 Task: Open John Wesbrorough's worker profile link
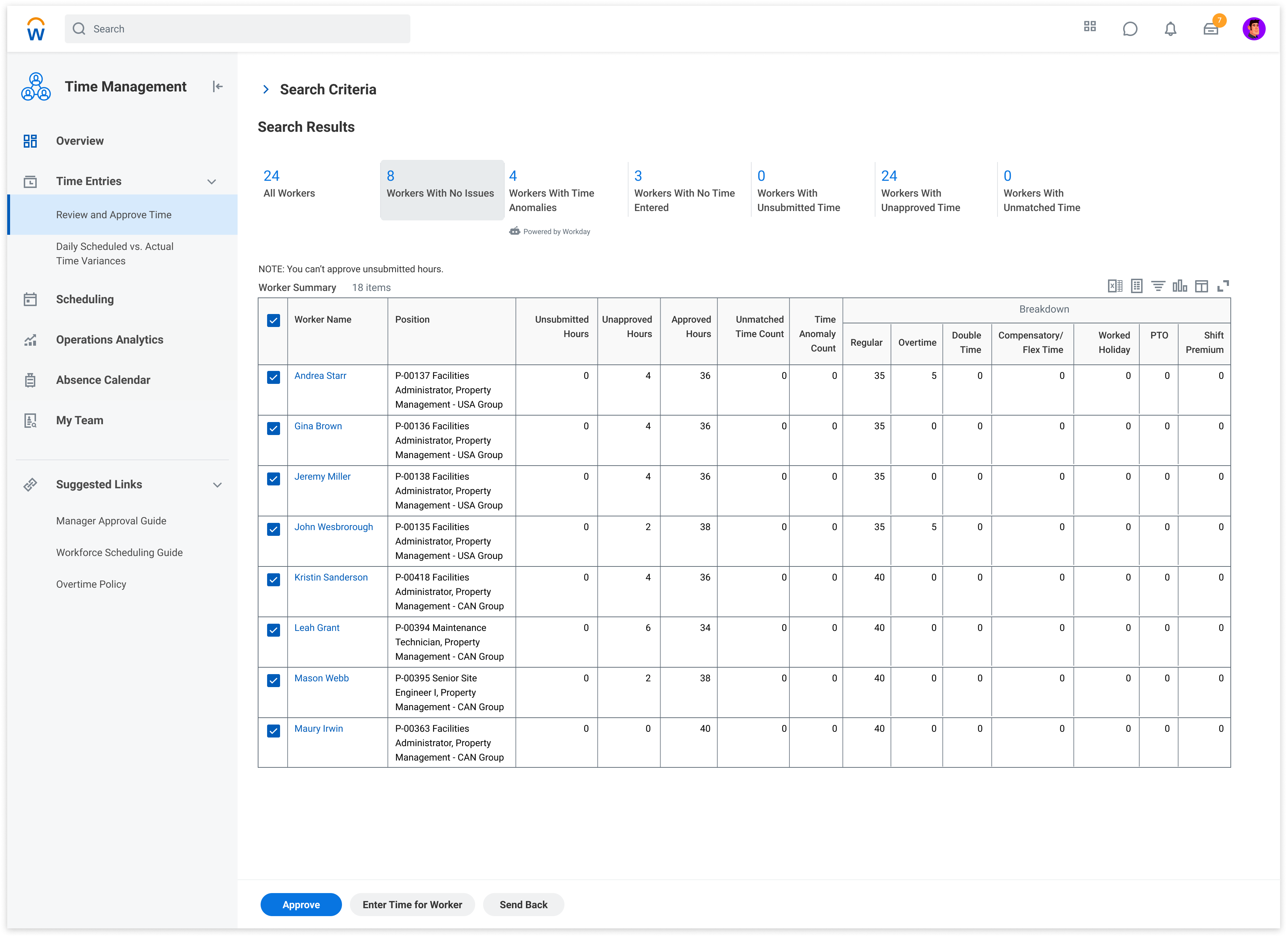click(333, 527)
